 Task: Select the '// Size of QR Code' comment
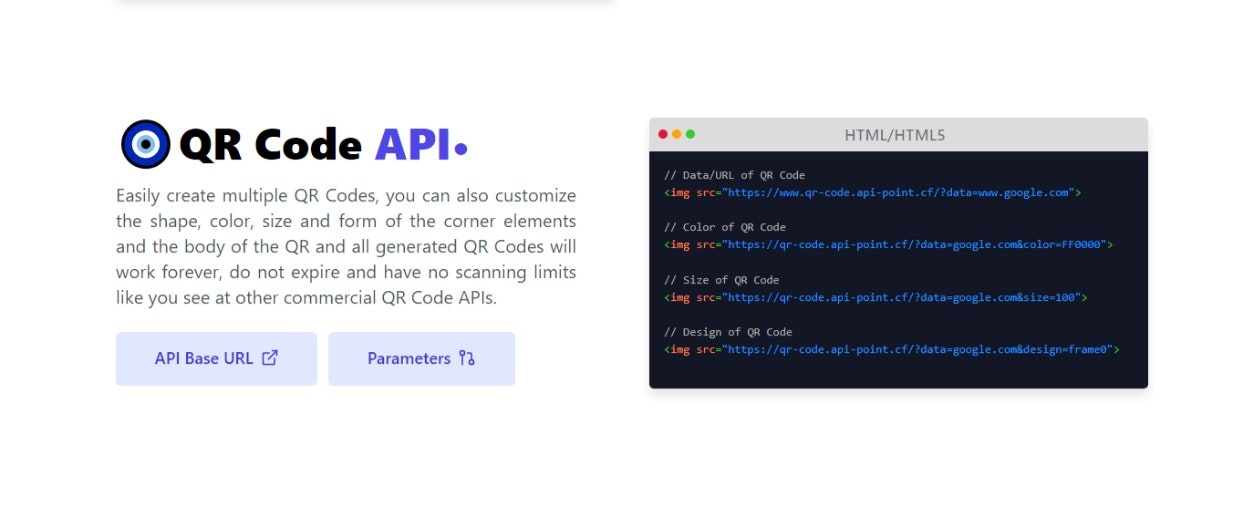pos(721,280)
